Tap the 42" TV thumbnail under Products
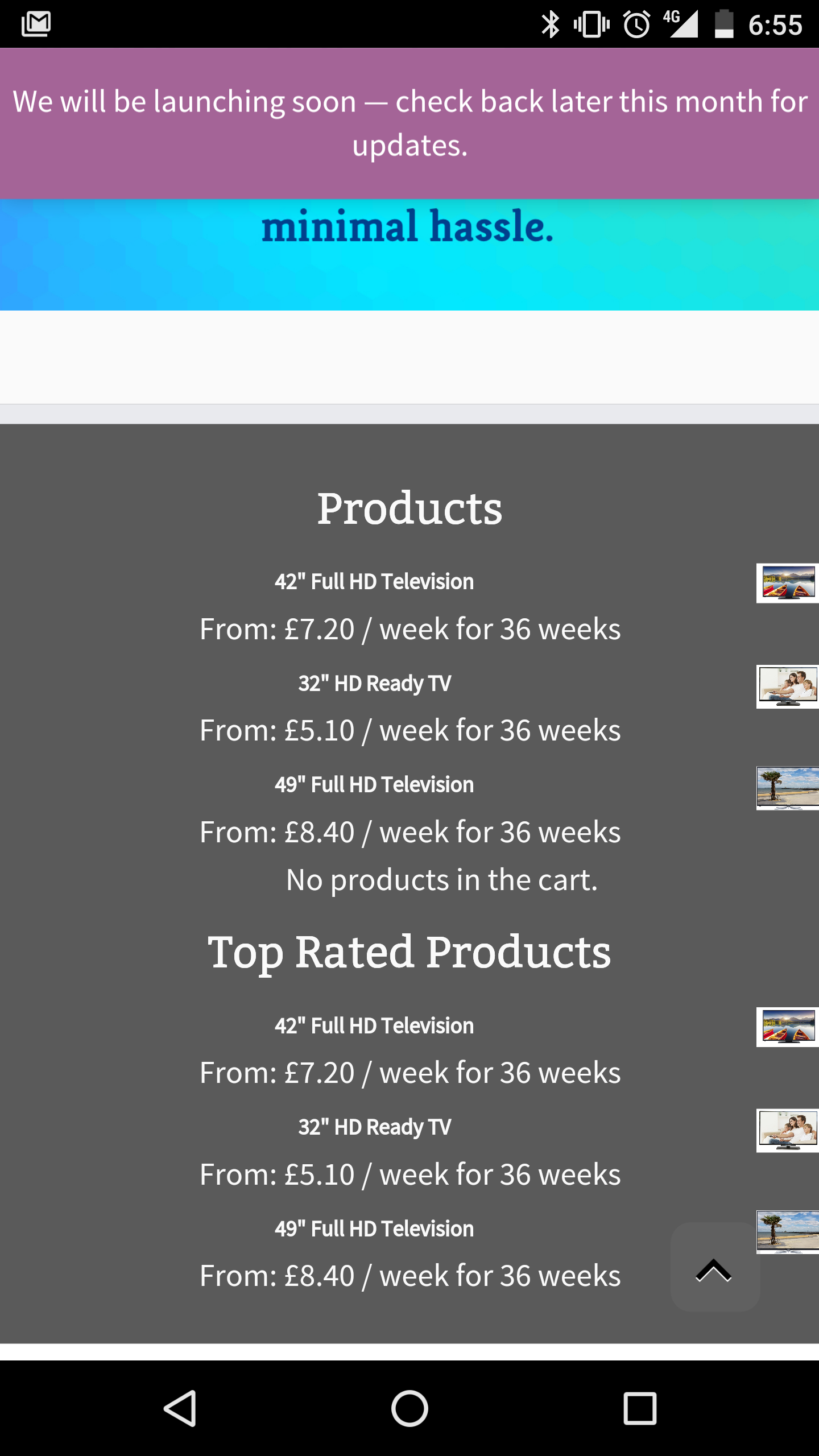Screen dimensions: 819x1456 click(788, 583)
